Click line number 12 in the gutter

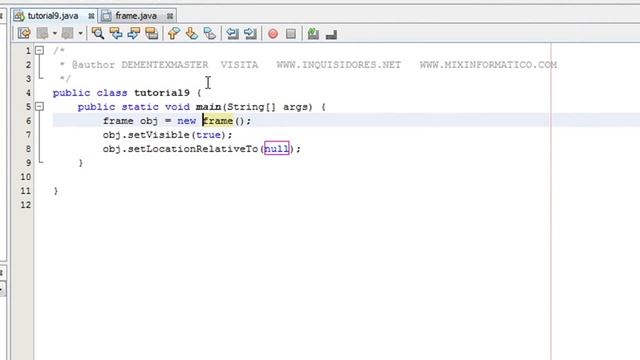click(25, 205)
